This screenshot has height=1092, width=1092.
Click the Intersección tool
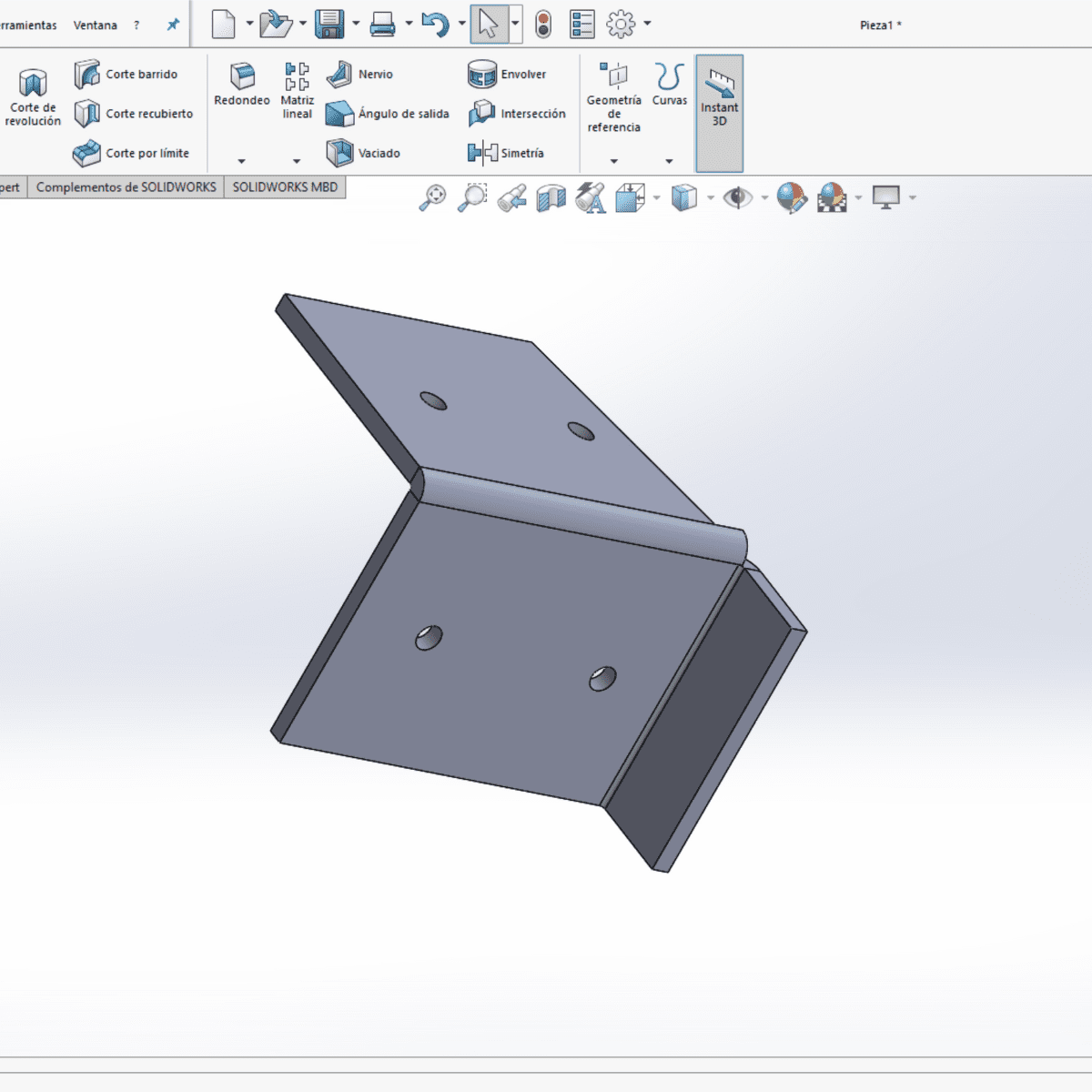(x=517, y=114)
